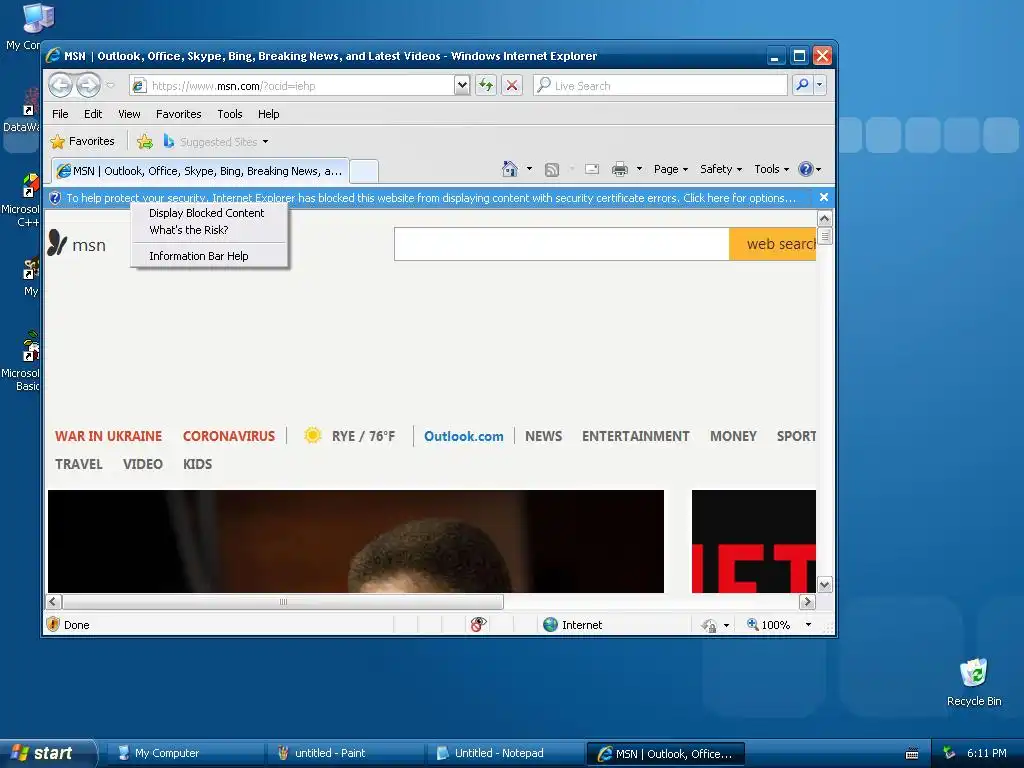Click the Home icon in command bar
Image resolution: width=1024 pixels, height=768 pixels.
tap(510, 169)
